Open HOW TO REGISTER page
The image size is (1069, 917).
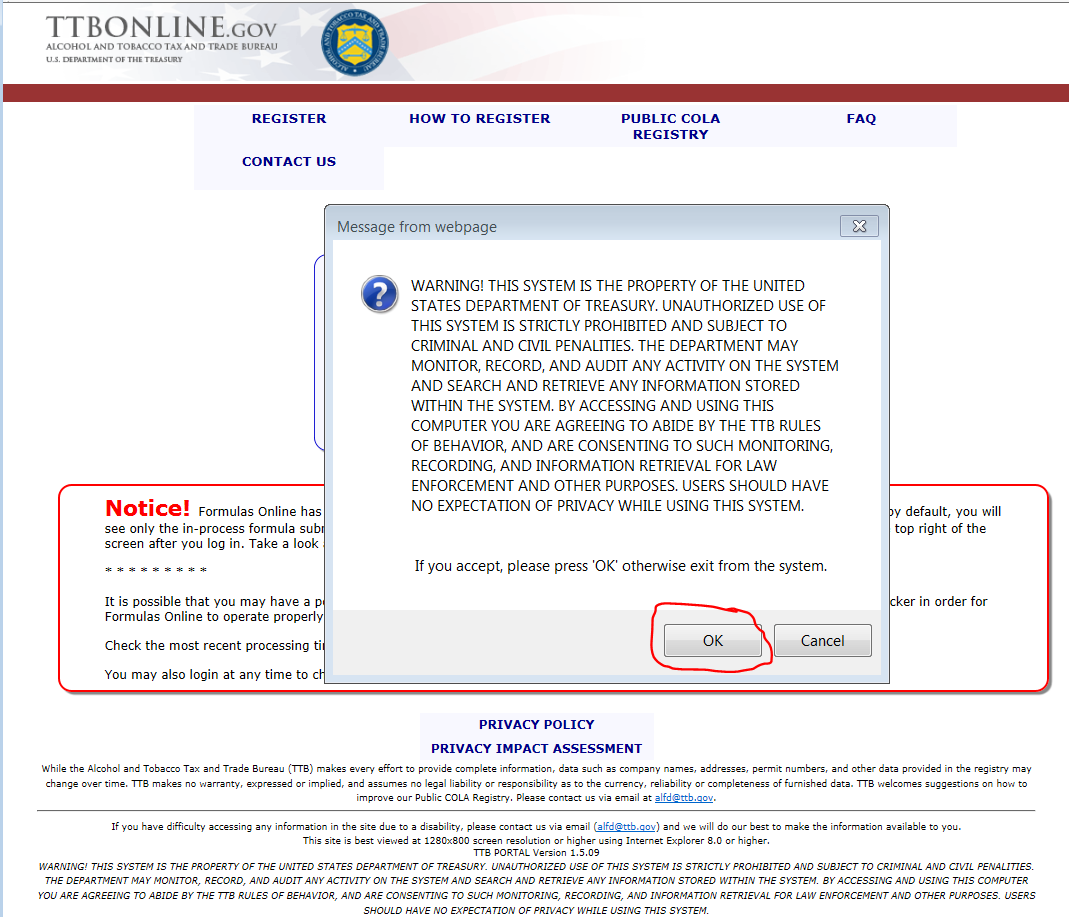pyautogui.click(x=479, y=119)
